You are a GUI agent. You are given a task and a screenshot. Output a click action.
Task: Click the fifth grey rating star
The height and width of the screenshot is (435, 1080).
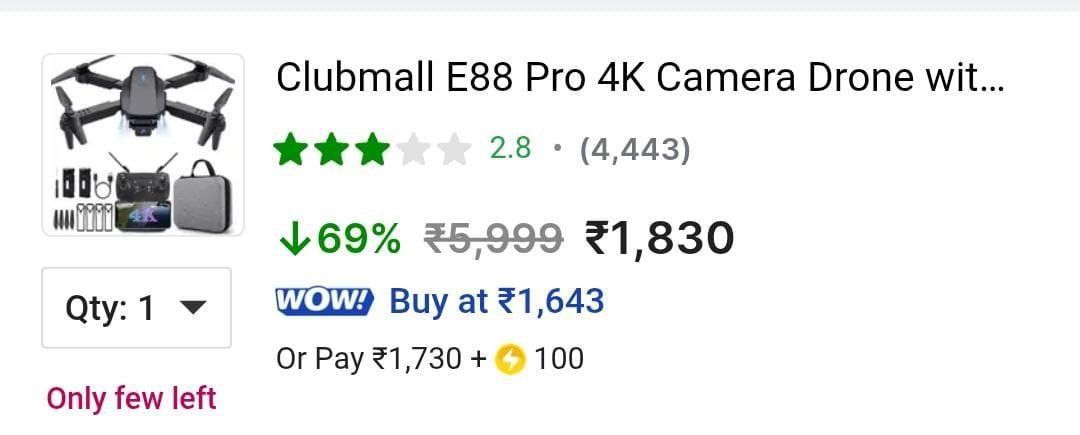click(x=455, y=149)
